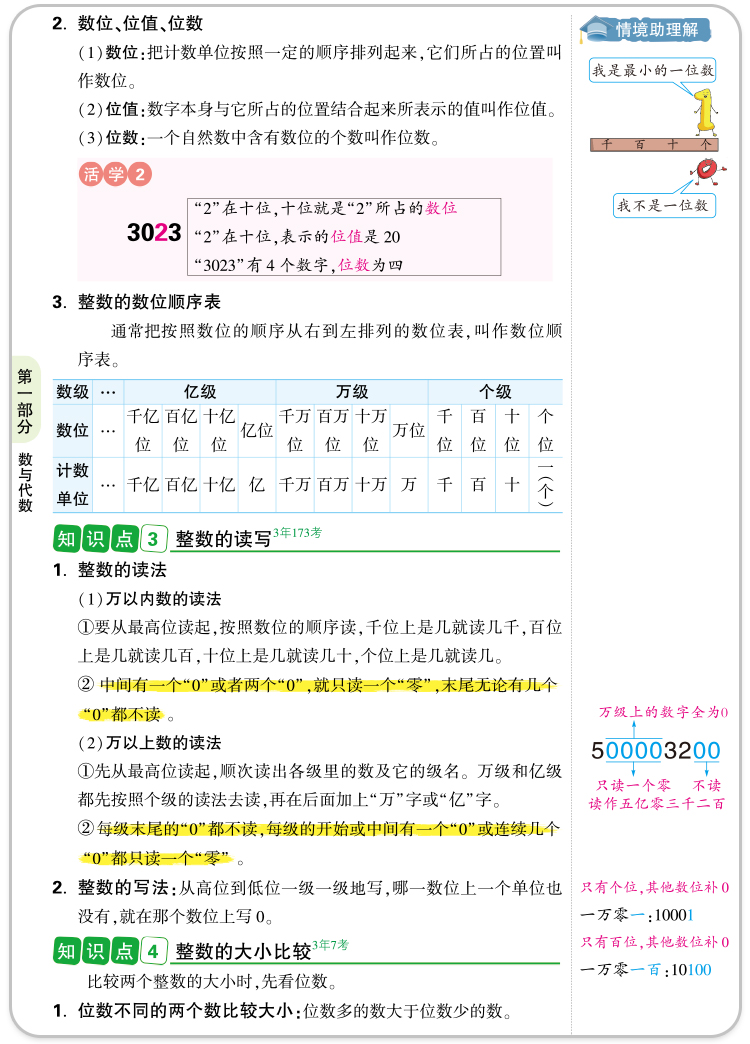Click the 千万位 cell in the 数位 row
The height and width of the screenshot is (1044, 750).
[295, 430]
